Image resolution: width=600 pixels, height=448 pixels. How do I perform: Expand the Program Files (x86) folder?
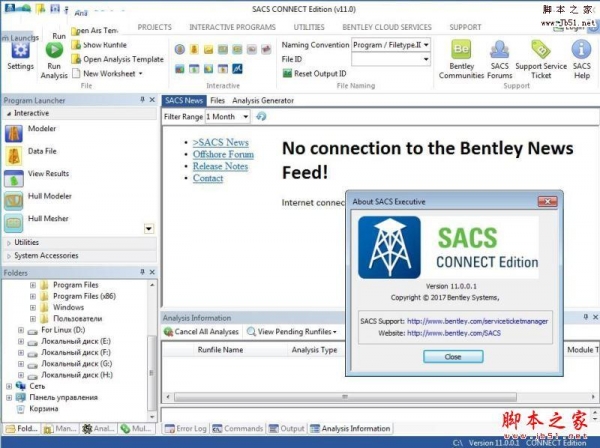point(33,296)
